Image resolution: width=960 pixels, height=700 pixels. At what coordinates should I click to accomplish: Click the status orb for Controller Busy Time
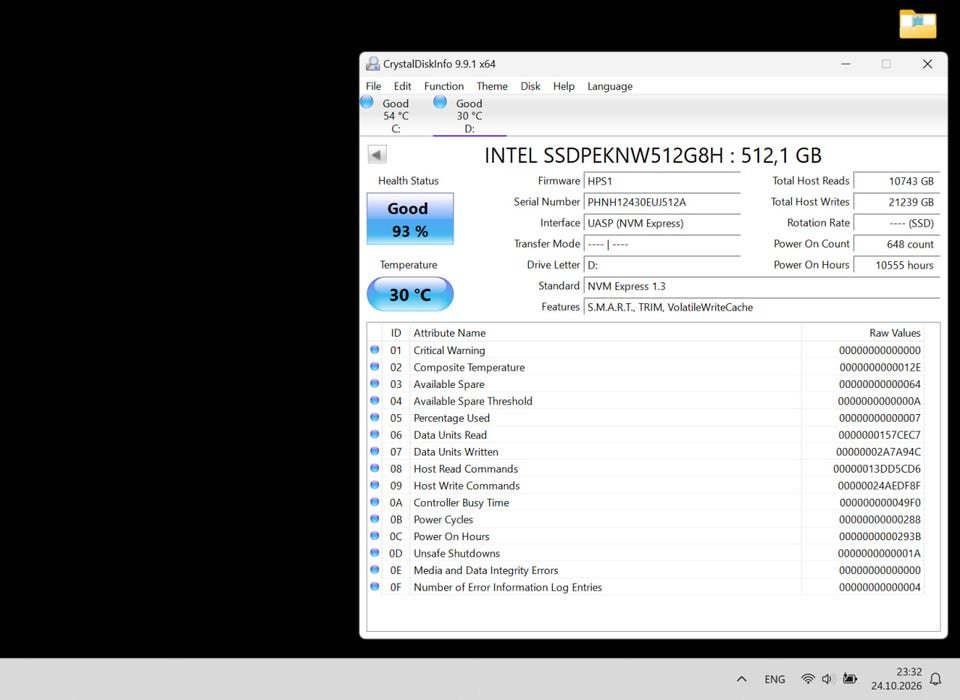coord(375,502)
